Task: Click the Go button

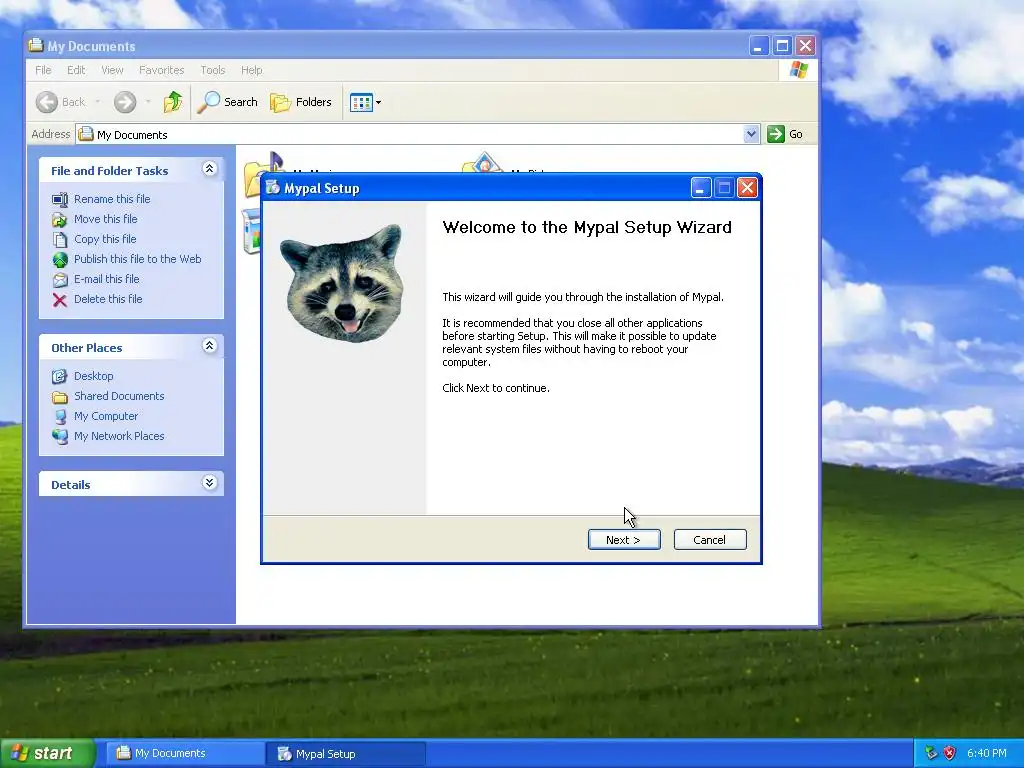Action: pos(785,134)
